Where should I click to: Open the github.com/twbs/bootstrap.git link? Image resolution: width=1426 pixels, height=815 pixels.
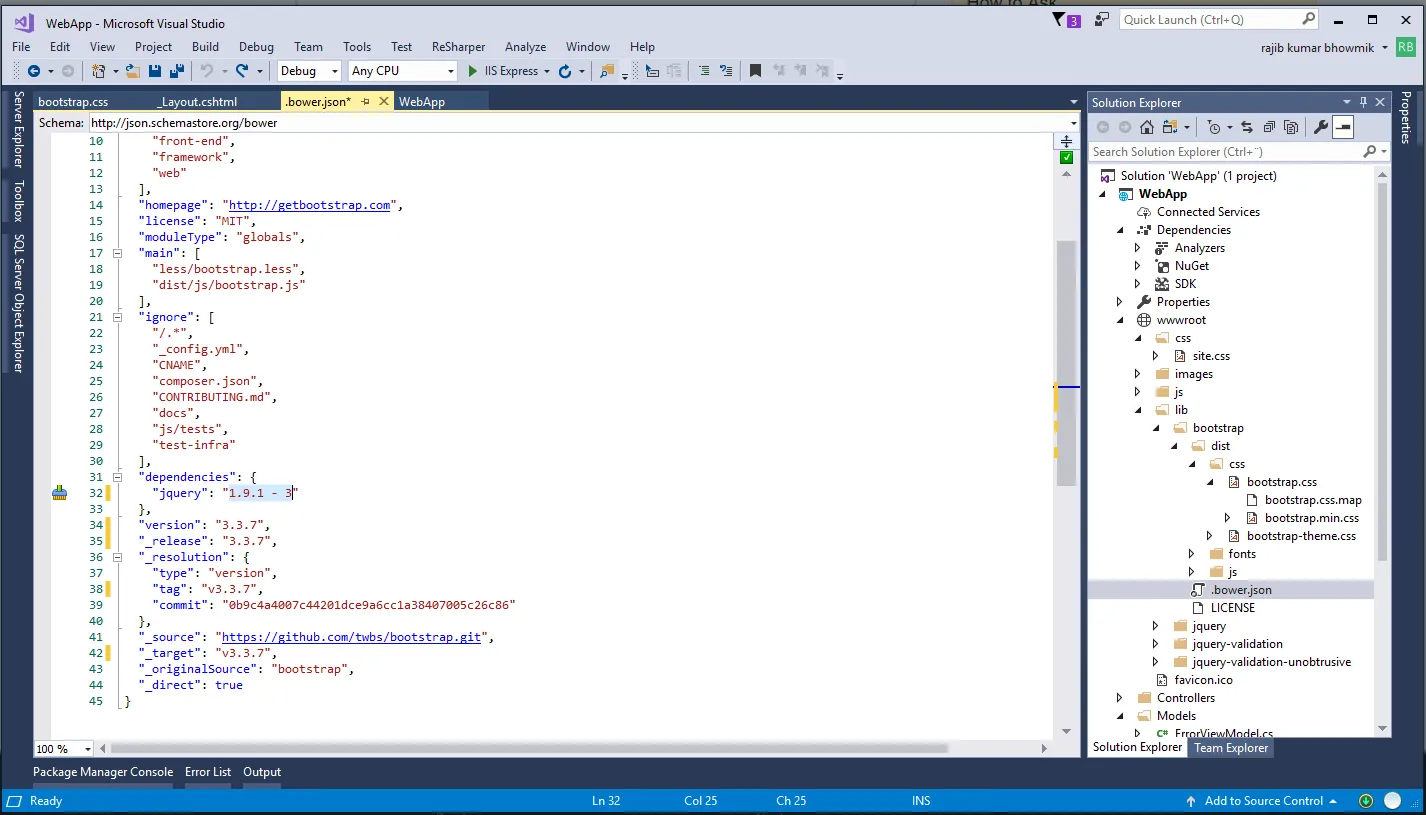pyautogui.click(x=351, y=637)
